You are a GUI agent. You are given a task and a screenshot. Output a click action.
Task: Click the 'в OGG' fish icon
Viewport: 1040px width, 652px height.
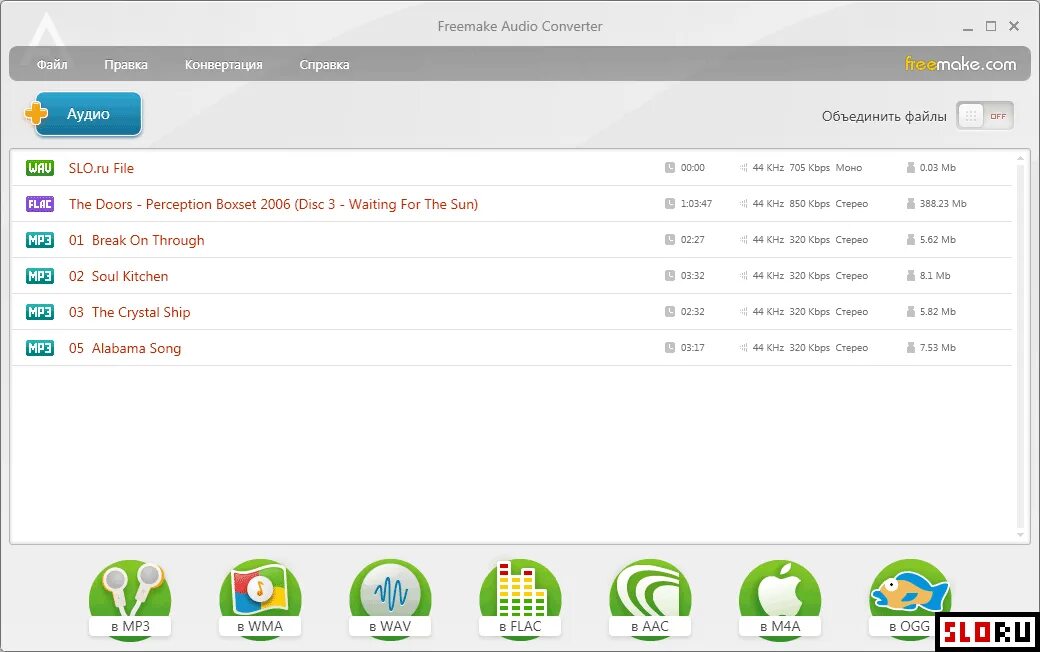point(910,599)
